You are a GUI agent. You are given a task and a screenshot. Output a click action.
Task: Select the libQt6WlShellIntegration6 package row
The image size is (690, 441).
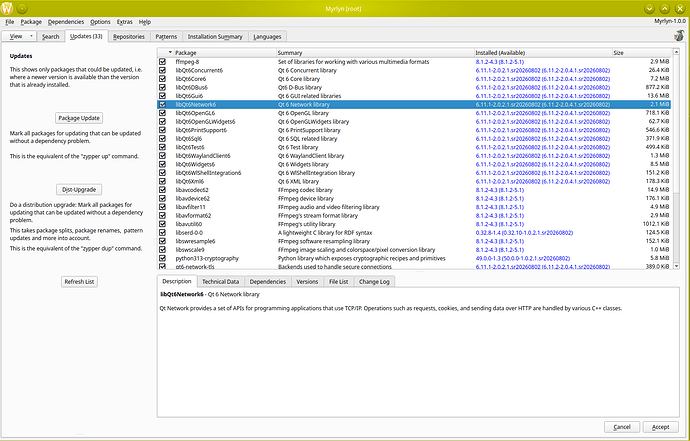coord(414,173)
